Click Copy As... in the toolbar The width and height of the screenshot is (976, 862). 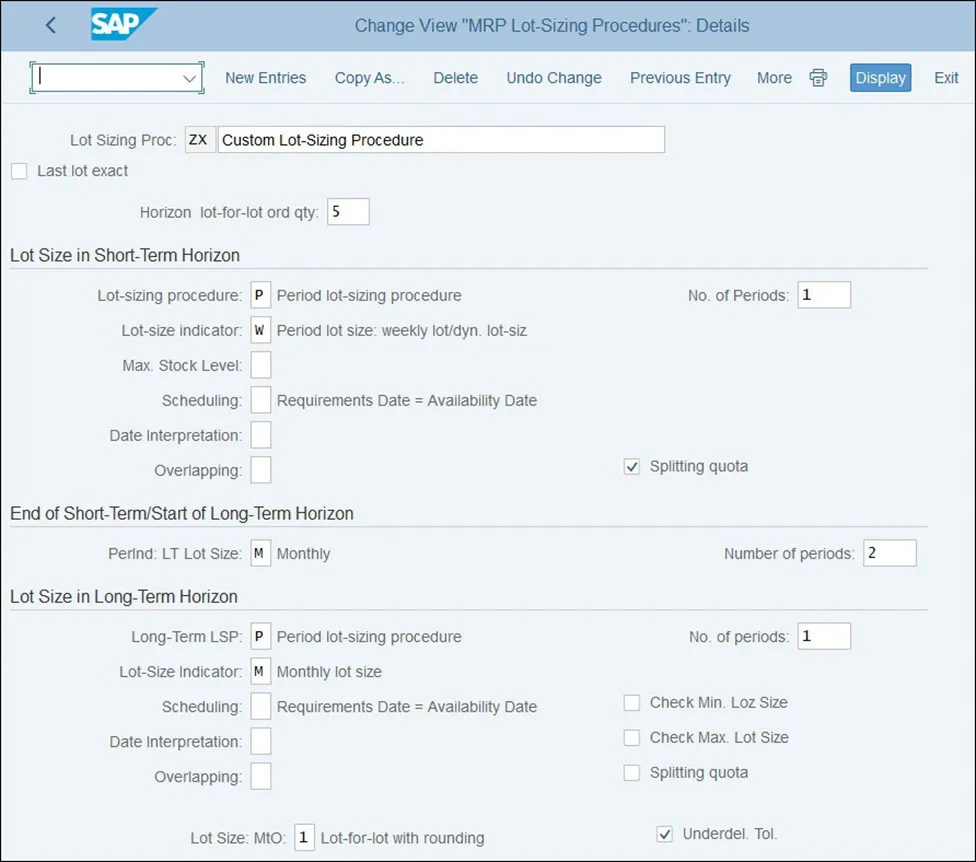pyautogui.click(x=369, y=78)
